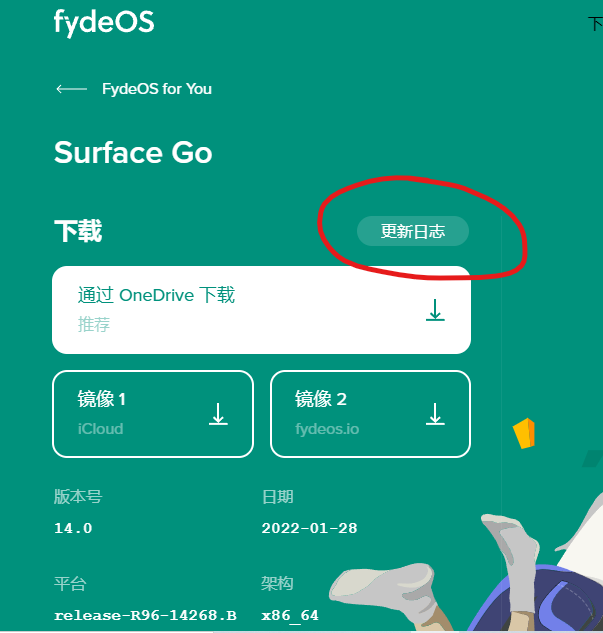
Task: Click the fydeos.io mirror label
Action: 327,429
